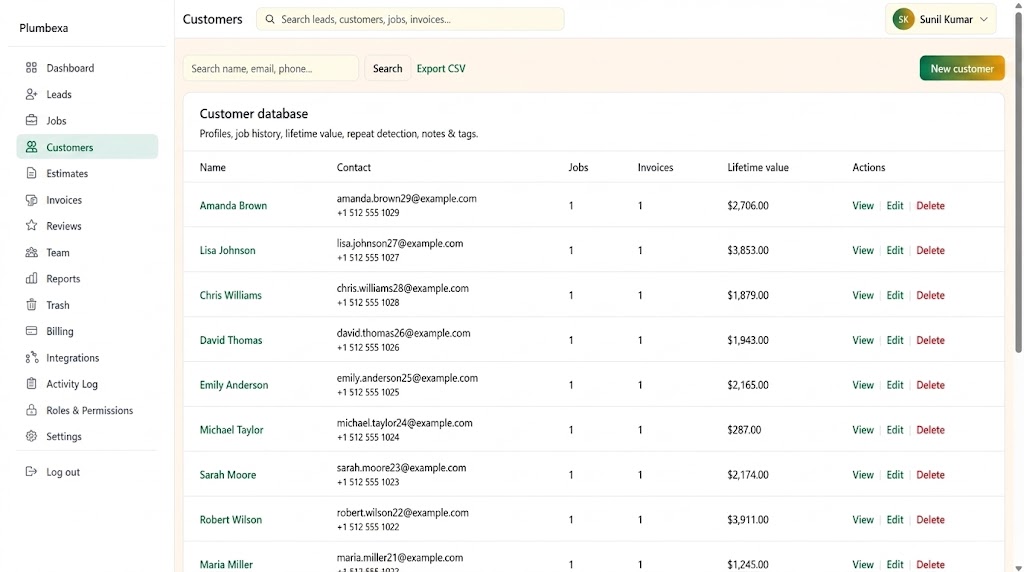Image resolution: width=1024 pixels, height=572 pixels.
Task: Open the Sunil Kumar account dropdown chevron
Action: pyautogui.click(x=984, y=20)
